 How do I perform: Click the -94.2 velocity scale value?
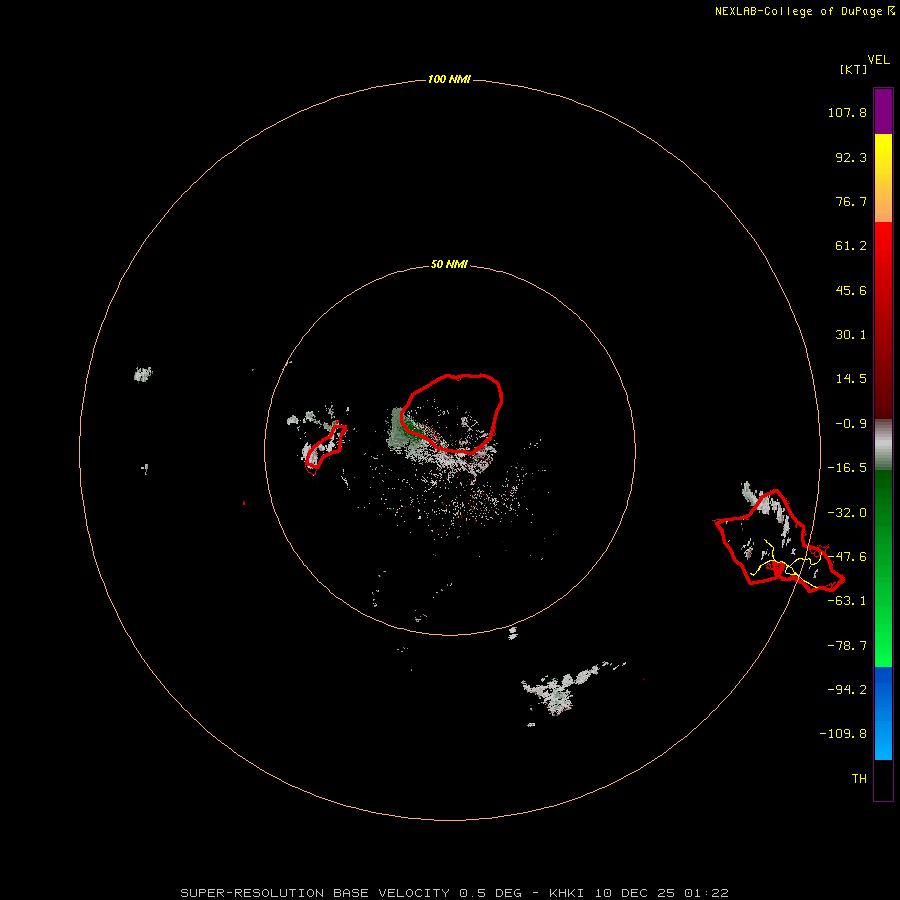pyautogui.click(x=847, y=689)
